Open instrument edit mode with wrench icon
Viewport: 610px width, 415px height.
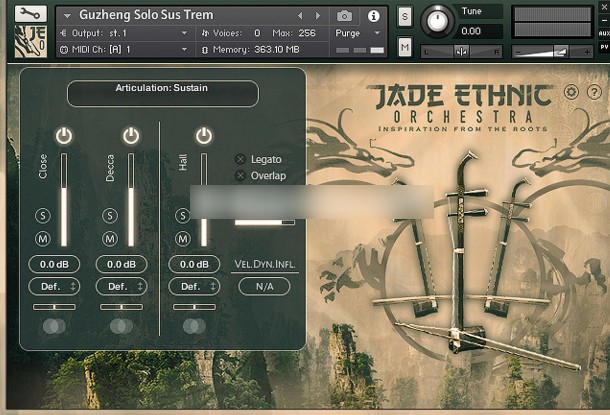31,14
